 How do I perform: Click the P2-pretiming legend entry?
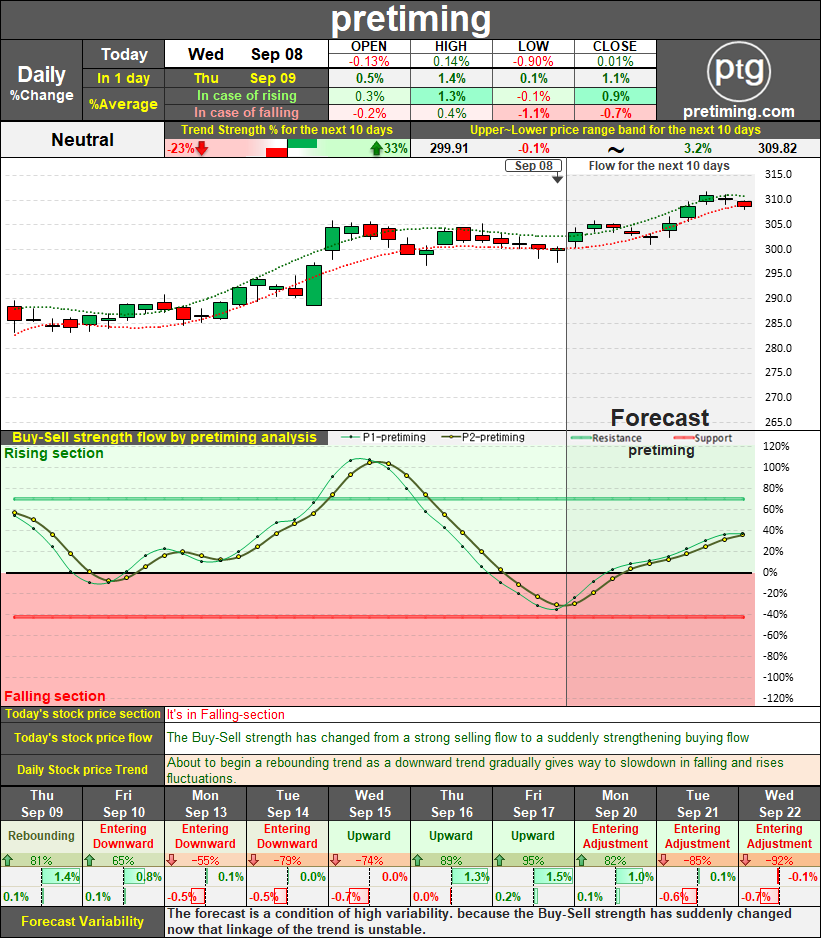(482, 437)
